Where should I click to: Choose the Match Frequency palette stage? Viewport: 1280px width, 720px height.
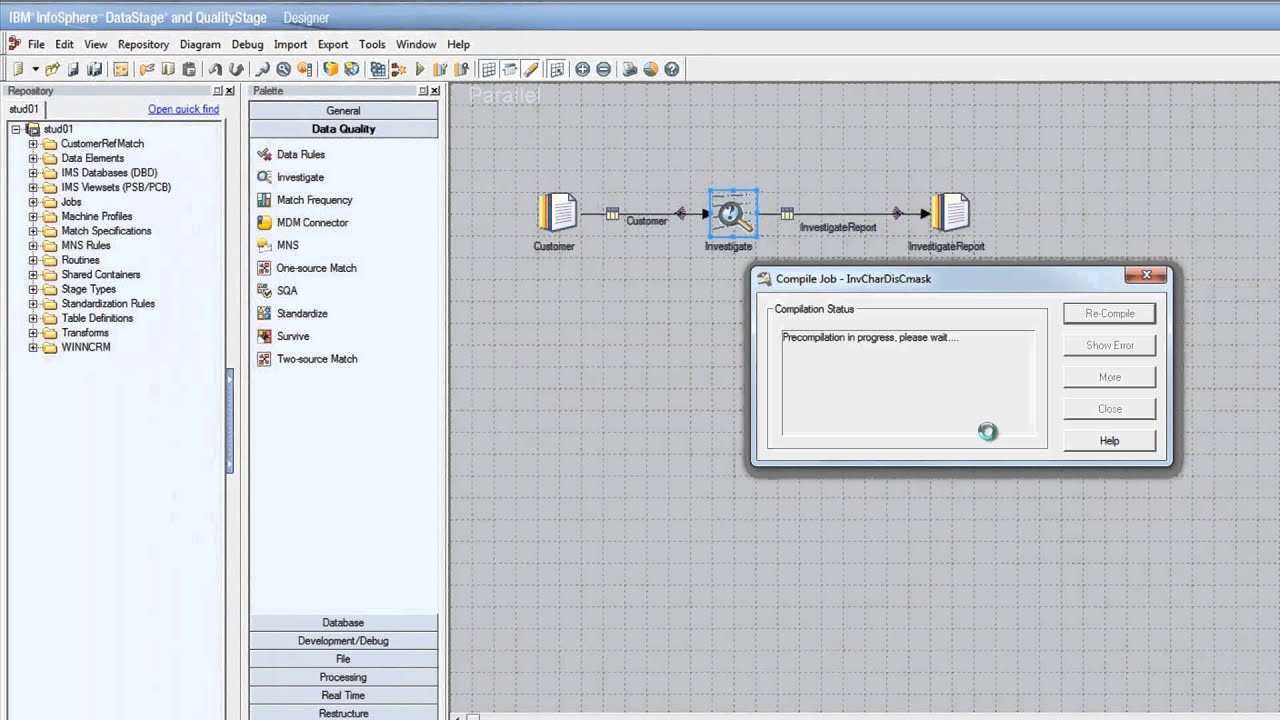tap(314, 200)
